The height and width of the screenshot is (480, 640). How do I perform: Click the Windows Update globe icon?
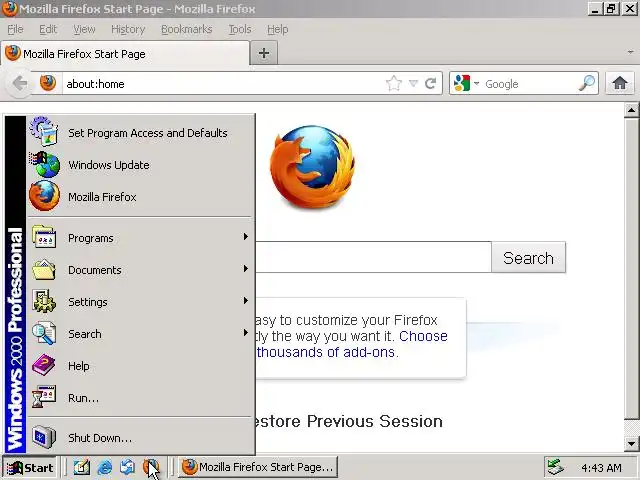click(x=44, y=164)
